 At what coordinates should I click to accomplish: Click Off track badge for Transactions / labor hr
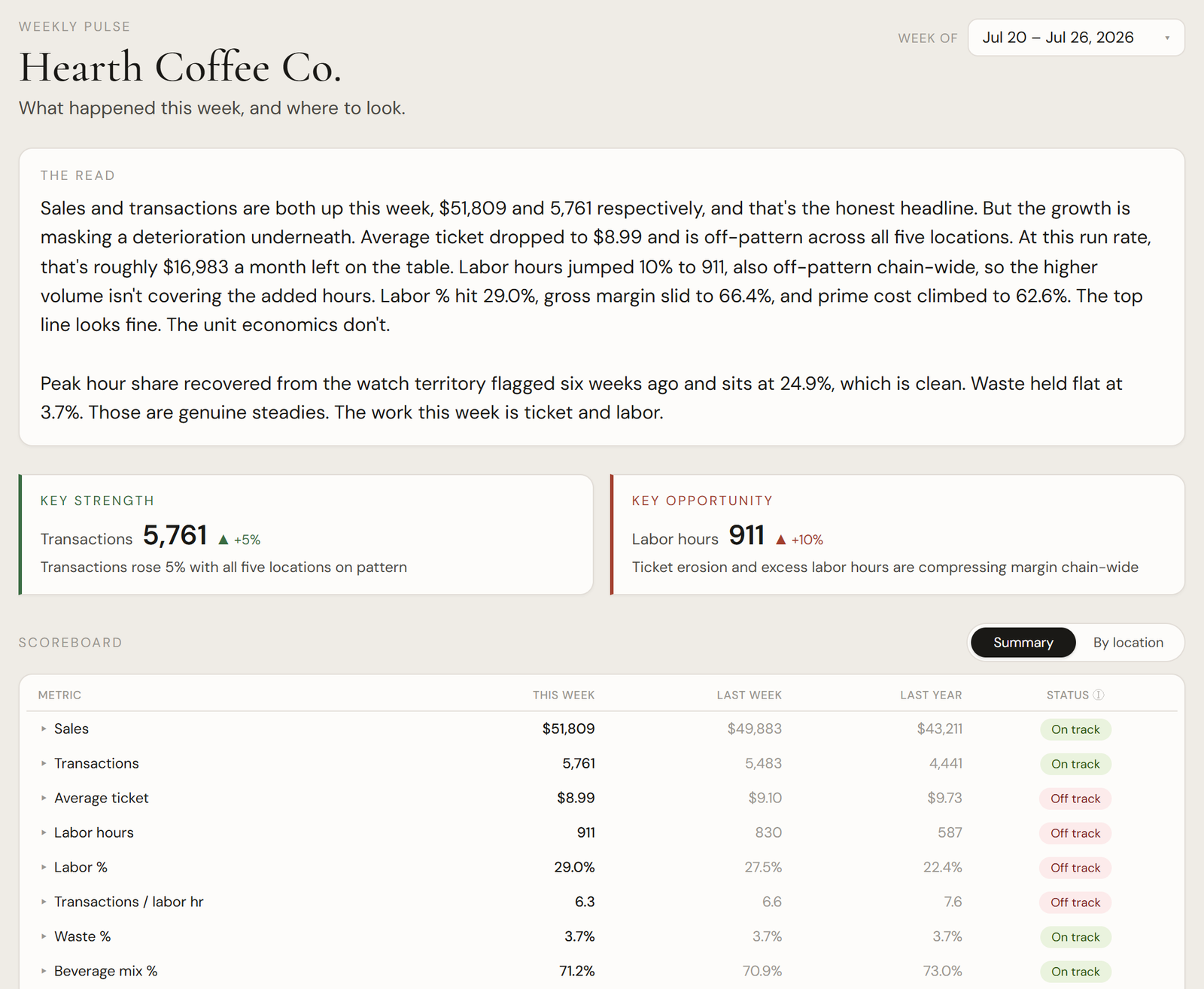(x=1075, y=902)
